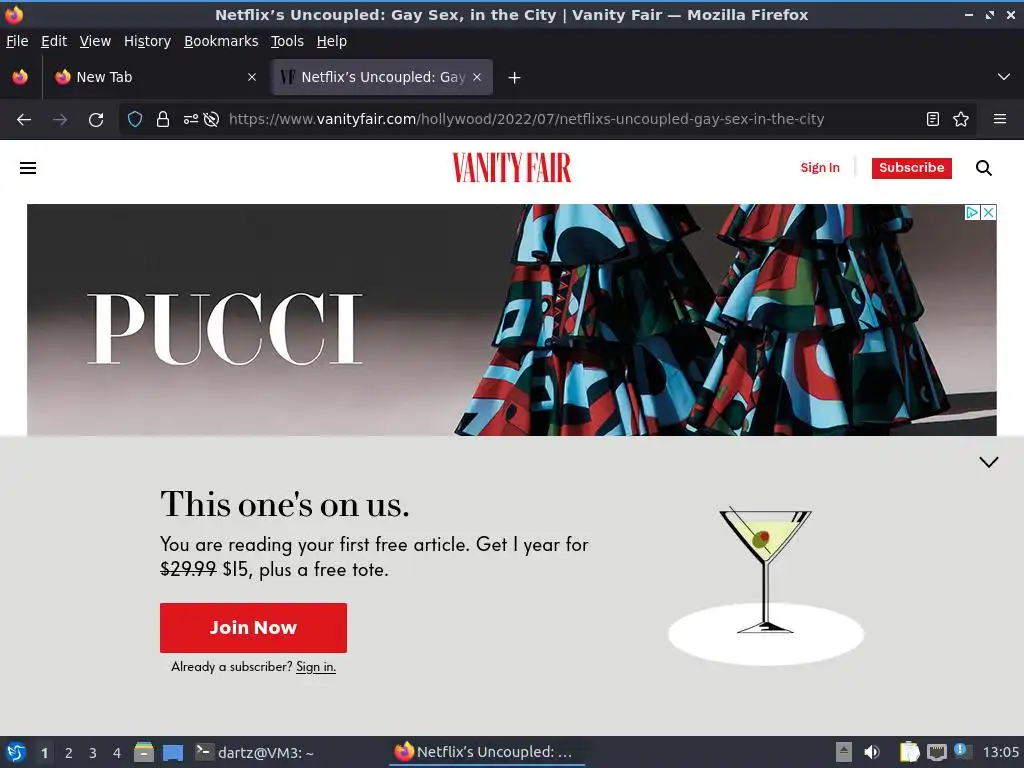
Task: List all tabs dropdown arrow
Action: (x=1004, y=77)
